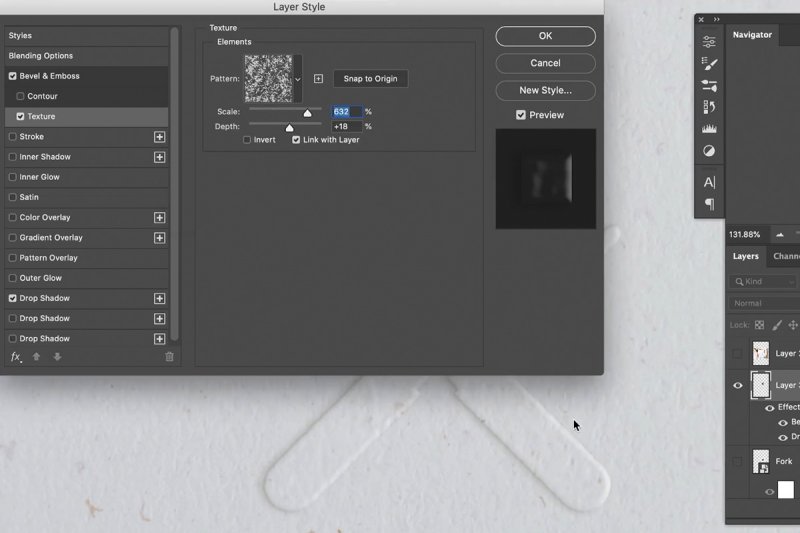
Task: Disable the Preview checkbox
Action: pos(521,115)
